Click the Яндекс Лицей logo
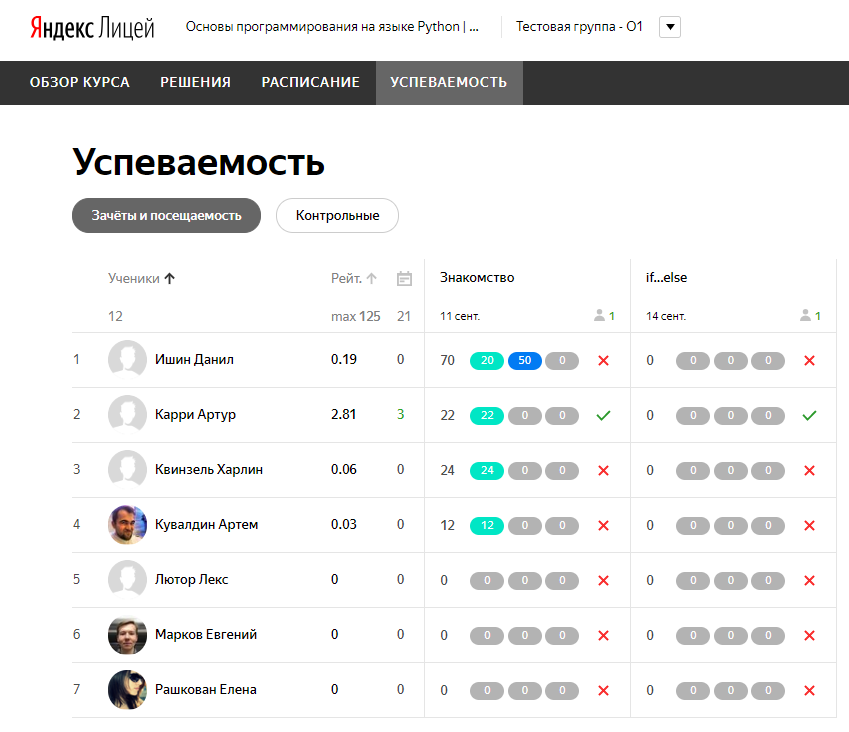Image resolution: width=849 pixels, height=732 pixels. pyautogui.click(x=92, y=27)
